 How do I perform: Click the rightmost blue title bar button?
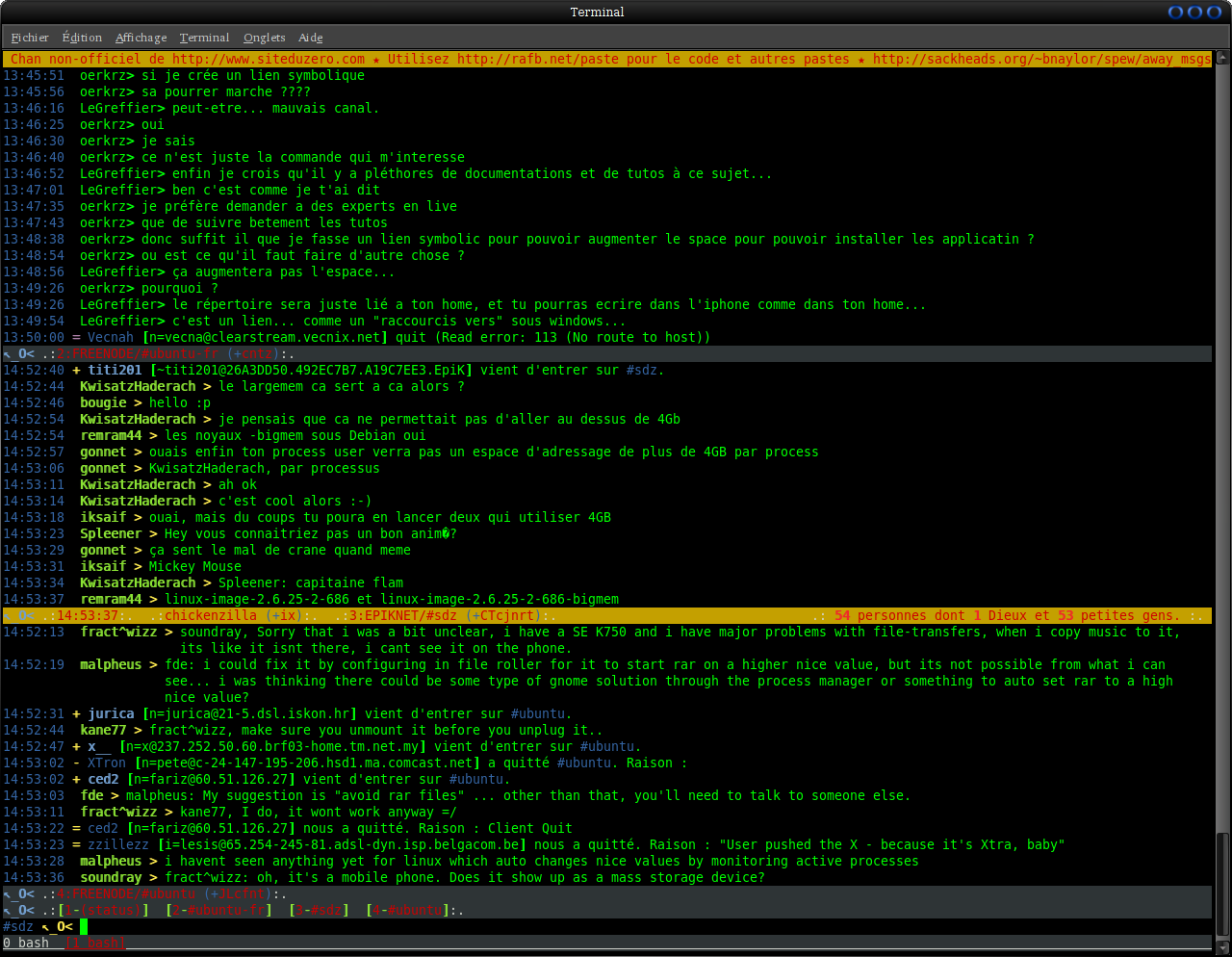click(1214, 12)
